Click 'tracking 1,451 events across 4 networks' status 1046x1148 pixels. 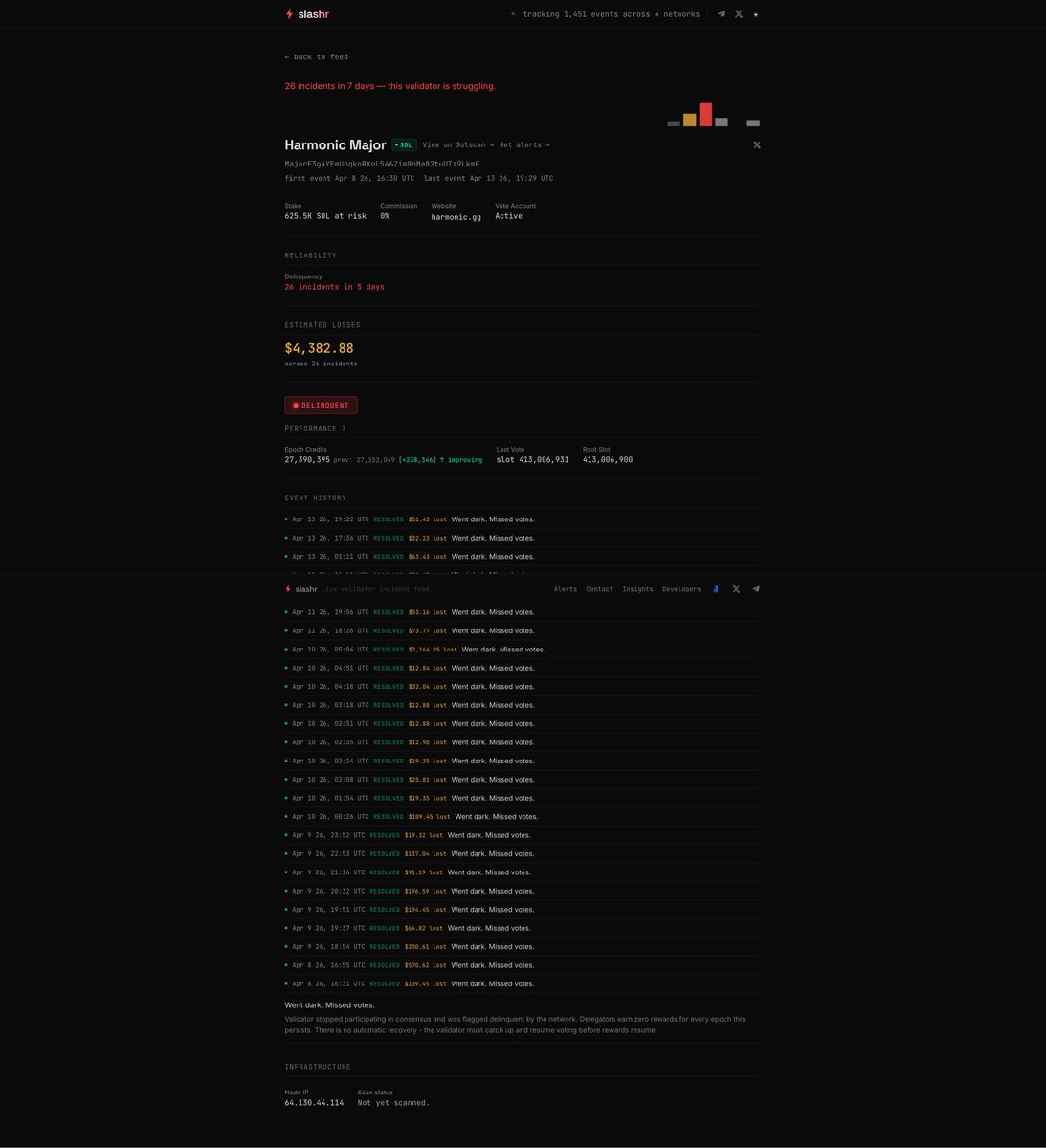611,14
